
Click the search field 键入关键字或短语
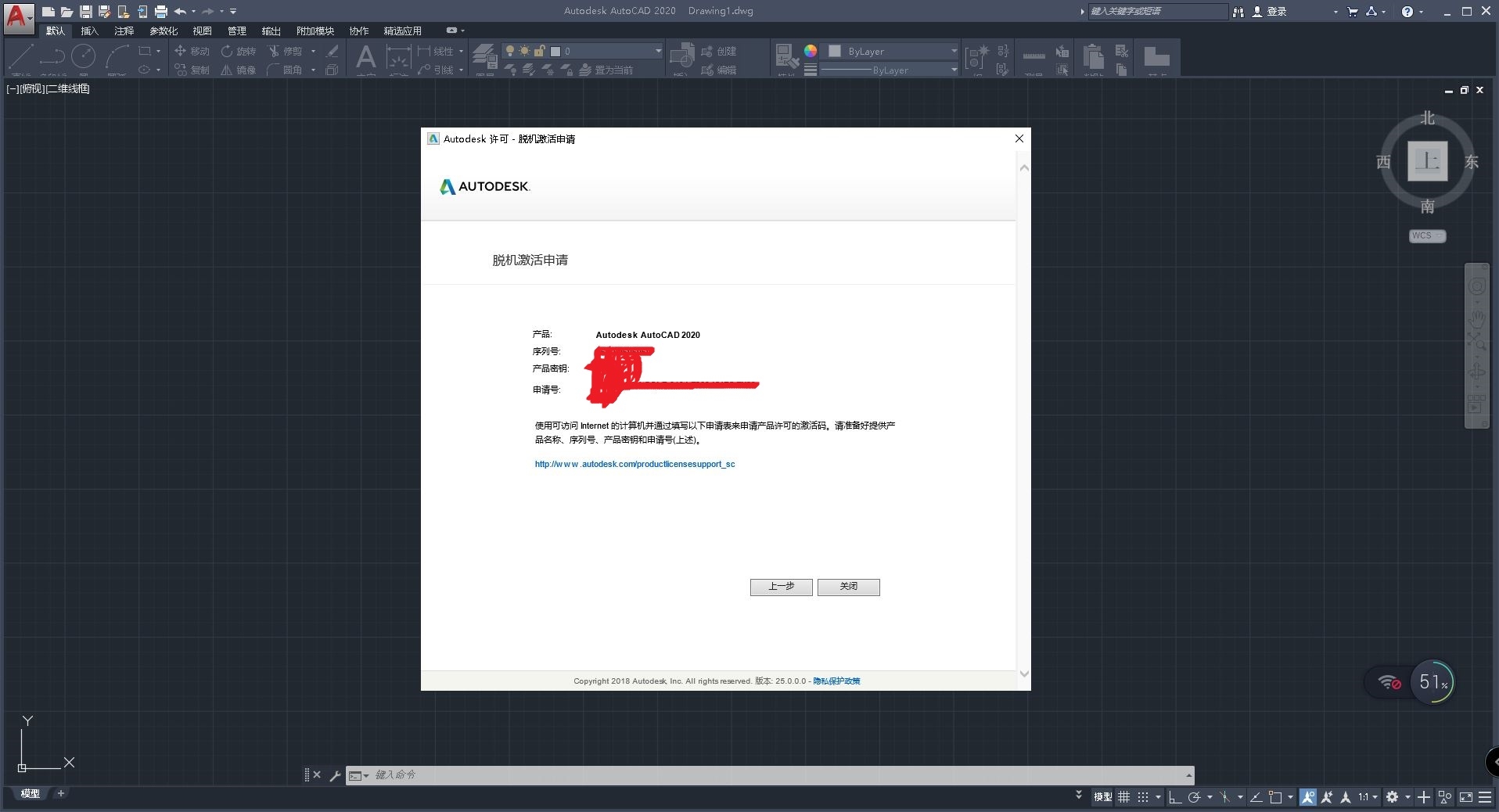click(x=1157, y=11)
